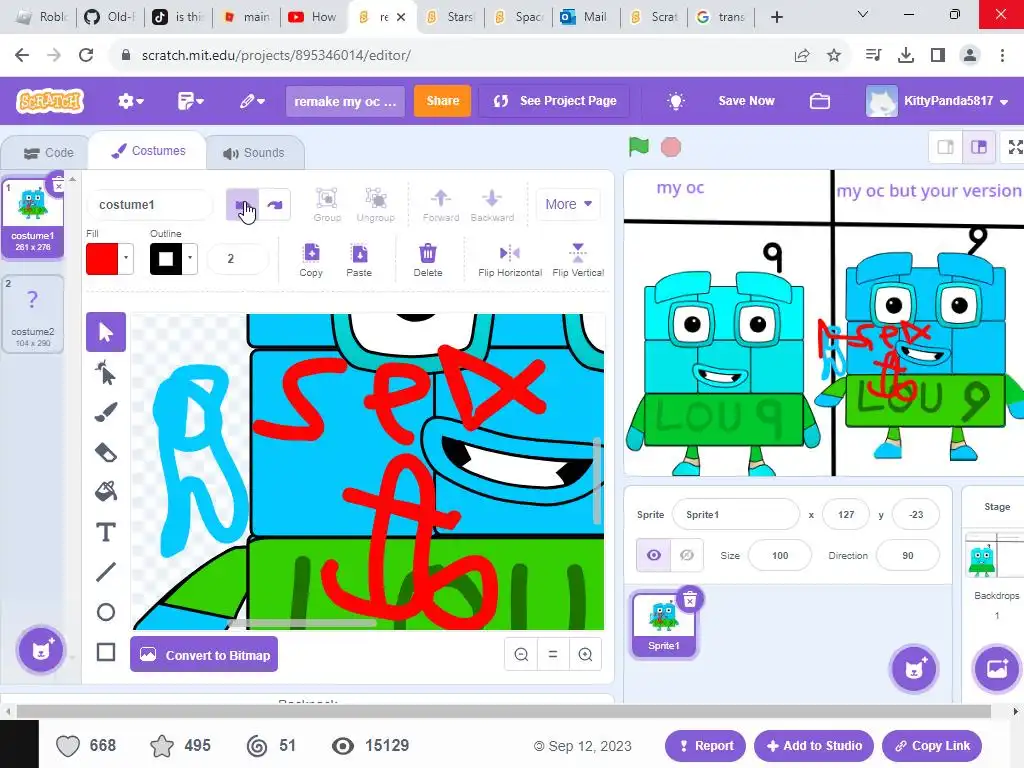The width and height of the screenshot is (1024, 768).
Task: Hide the sprite with crossed-eye toggle
Action: pos(687,555)
